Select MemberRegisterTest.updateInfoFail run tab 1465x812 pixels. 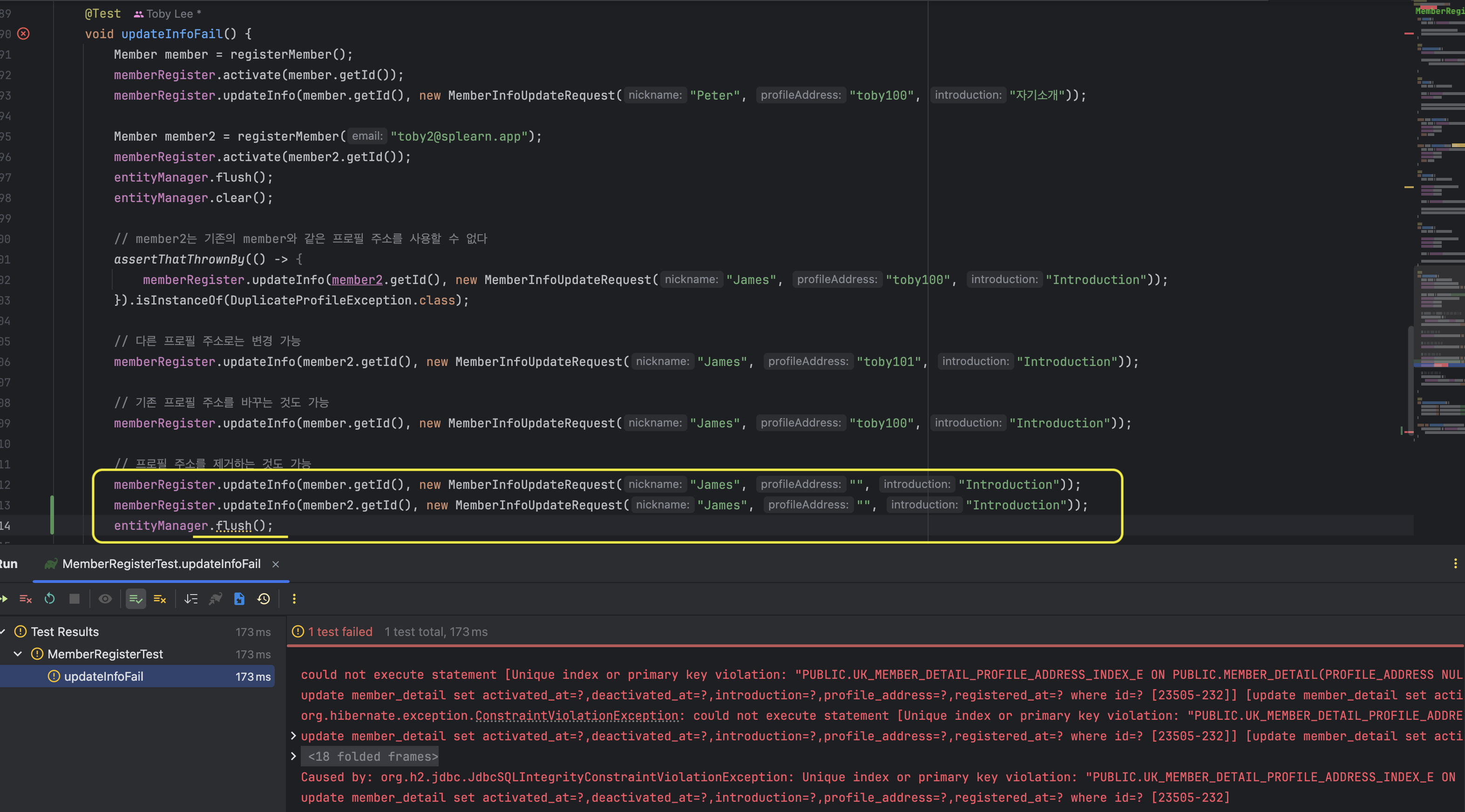tap(161, 564)
